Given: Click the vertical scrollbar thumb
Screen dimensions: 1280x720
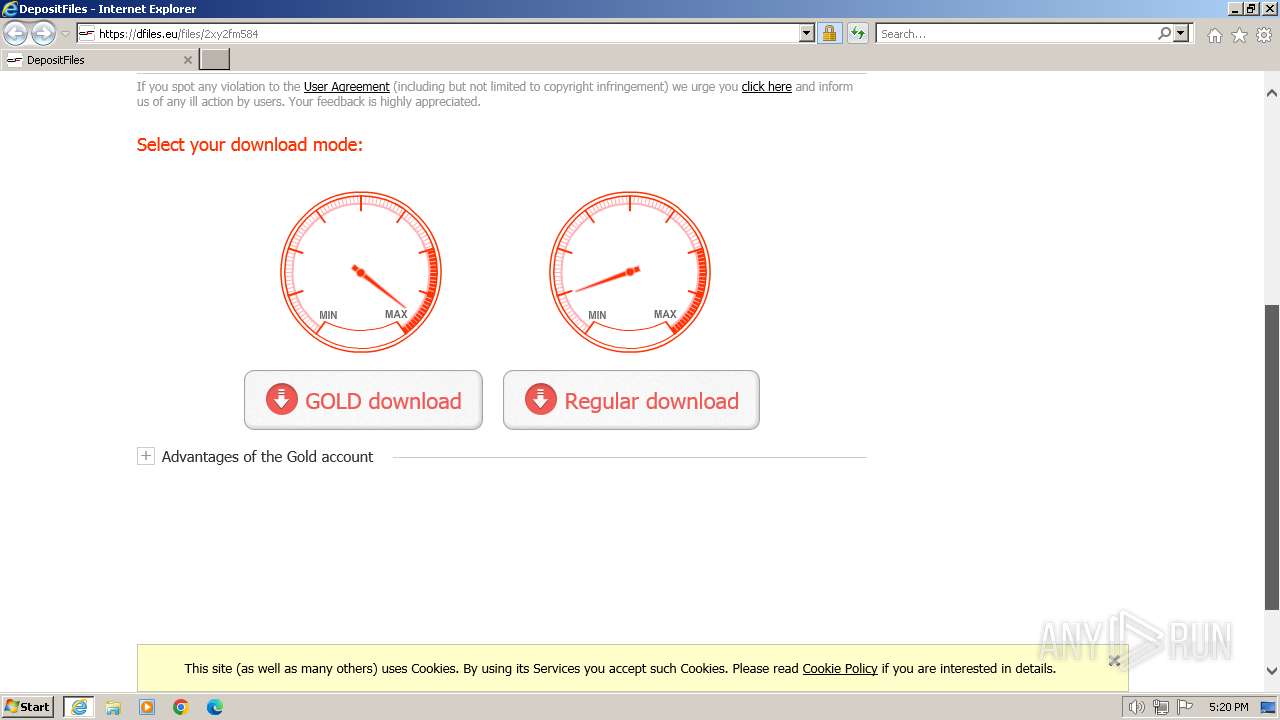Looking at the screenshot, I should (x=1272, y=456).
